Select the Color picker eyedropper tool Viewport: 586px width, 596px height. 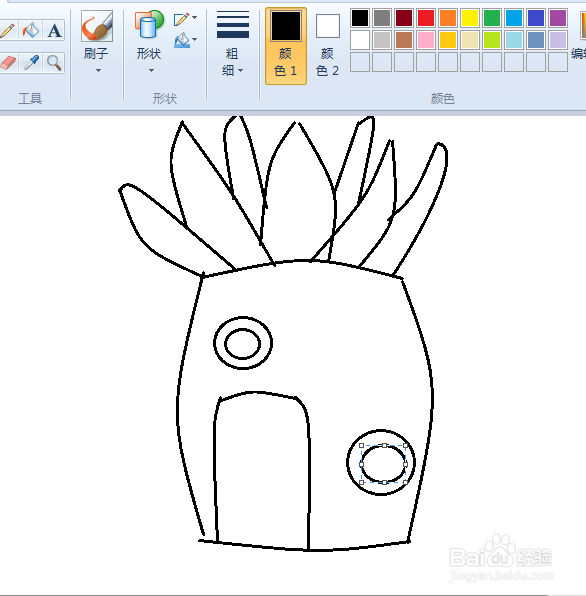click(31, 63)
